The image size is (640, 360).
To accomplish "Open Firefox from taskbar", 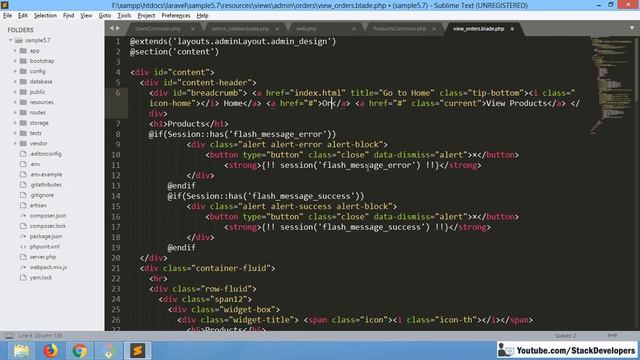I will [x=51, y=351].
